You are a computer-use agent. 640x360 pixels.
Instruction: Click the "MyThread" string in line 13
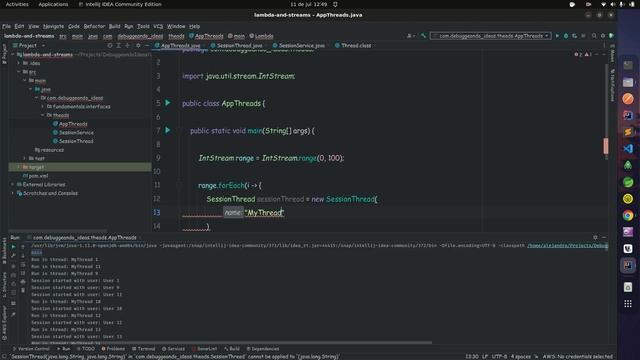pyautogui.click(x=264, y=213)
